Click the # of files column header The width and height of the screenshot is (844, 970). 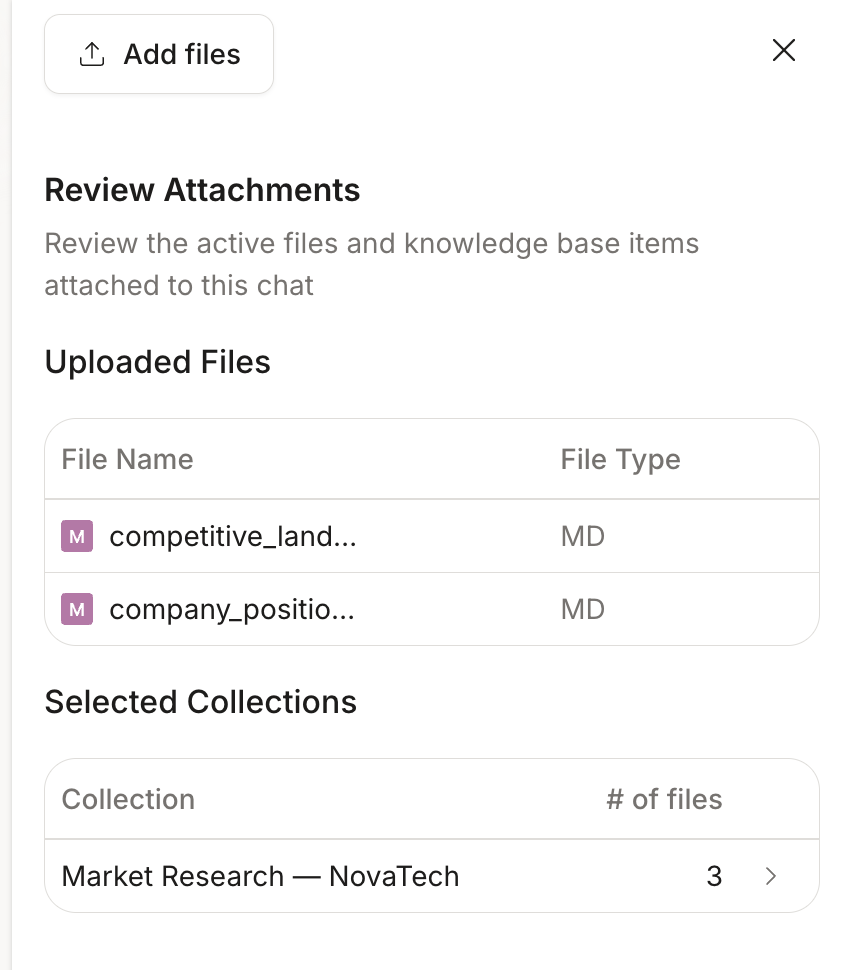[x=664, y=799]
